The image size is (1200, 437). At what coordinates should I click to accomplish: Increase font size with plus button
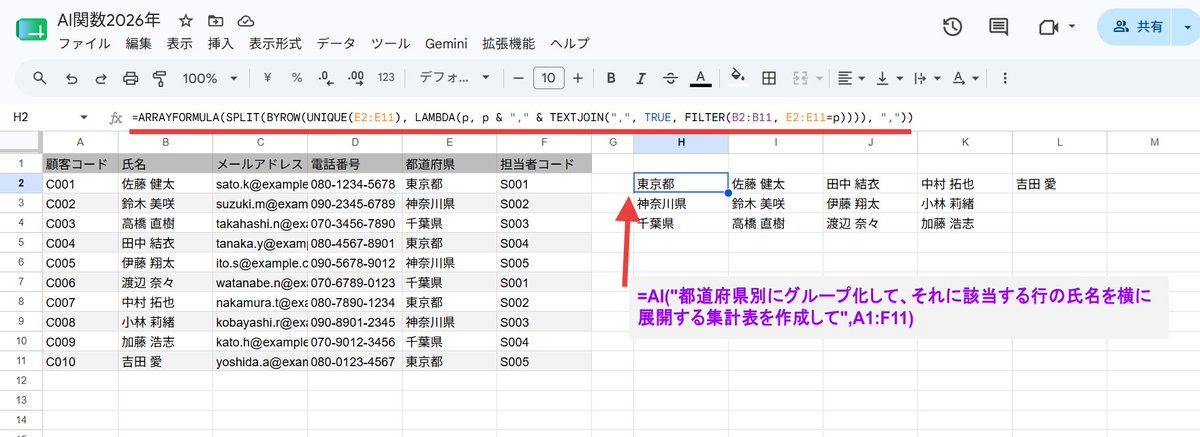pyautogui.click(x=578, y=78)
